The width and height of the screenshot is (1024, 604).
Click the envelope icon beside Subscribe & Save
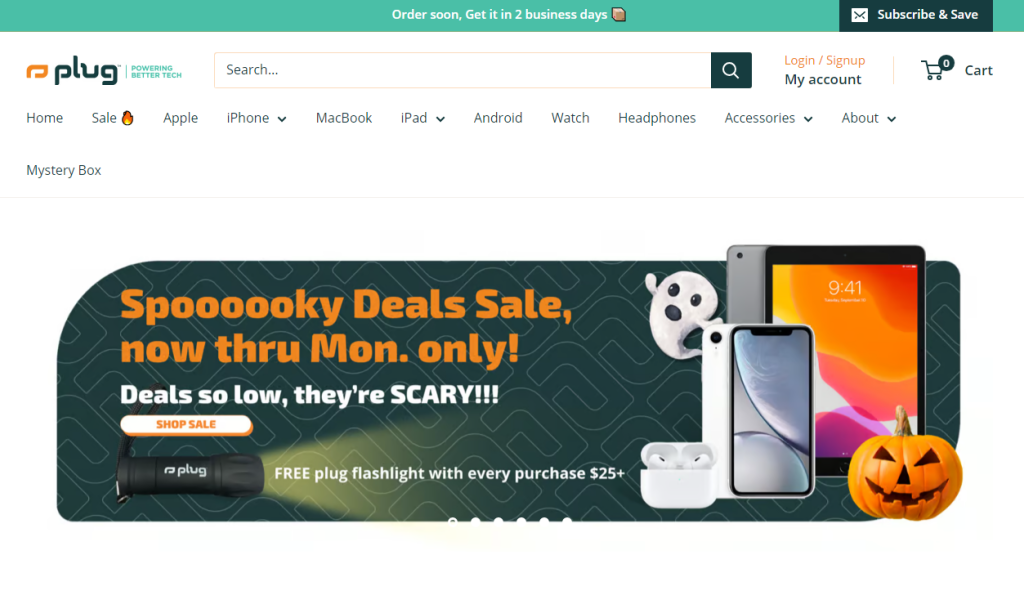(859, 15)
